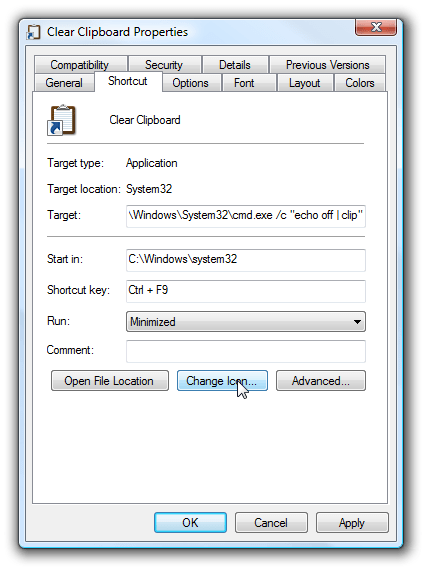The image size is (423, 567).
Task: Open the Layout tab
Action: (304, 83)
